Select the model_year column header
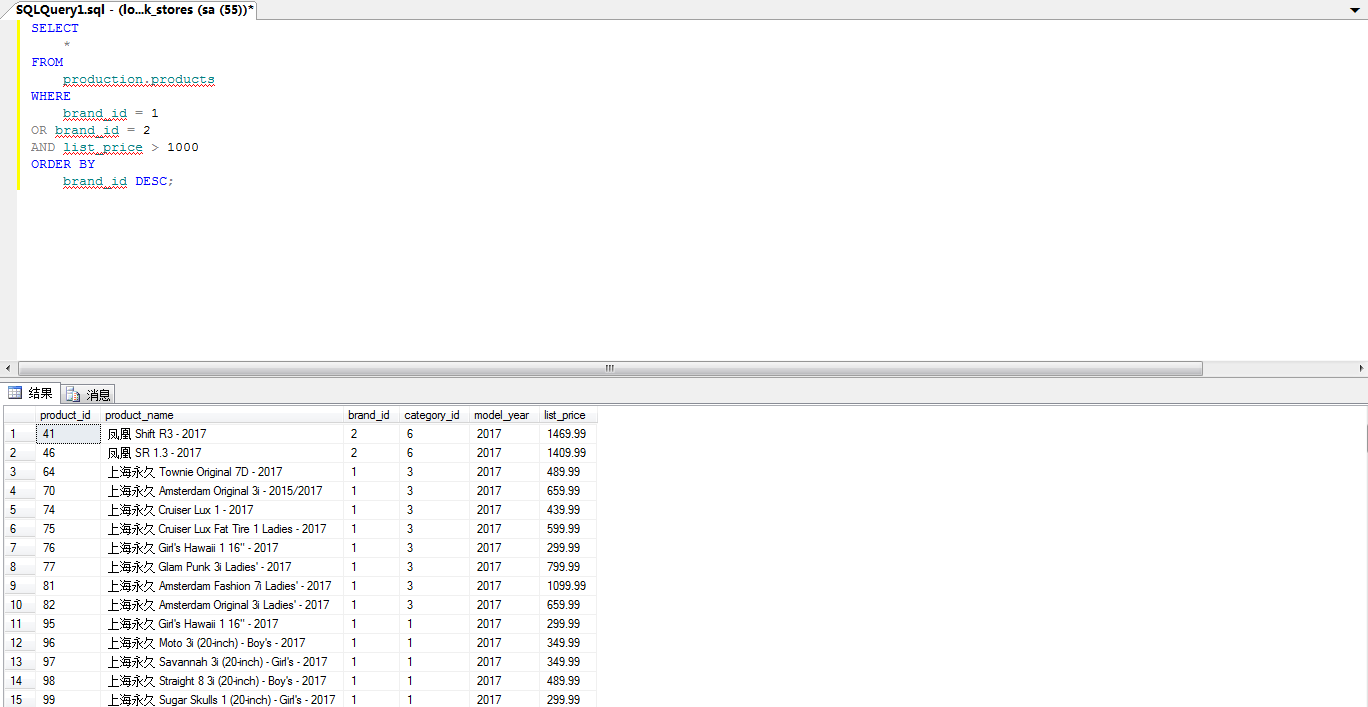This screenshot has width=1368, height=707. 505,415
